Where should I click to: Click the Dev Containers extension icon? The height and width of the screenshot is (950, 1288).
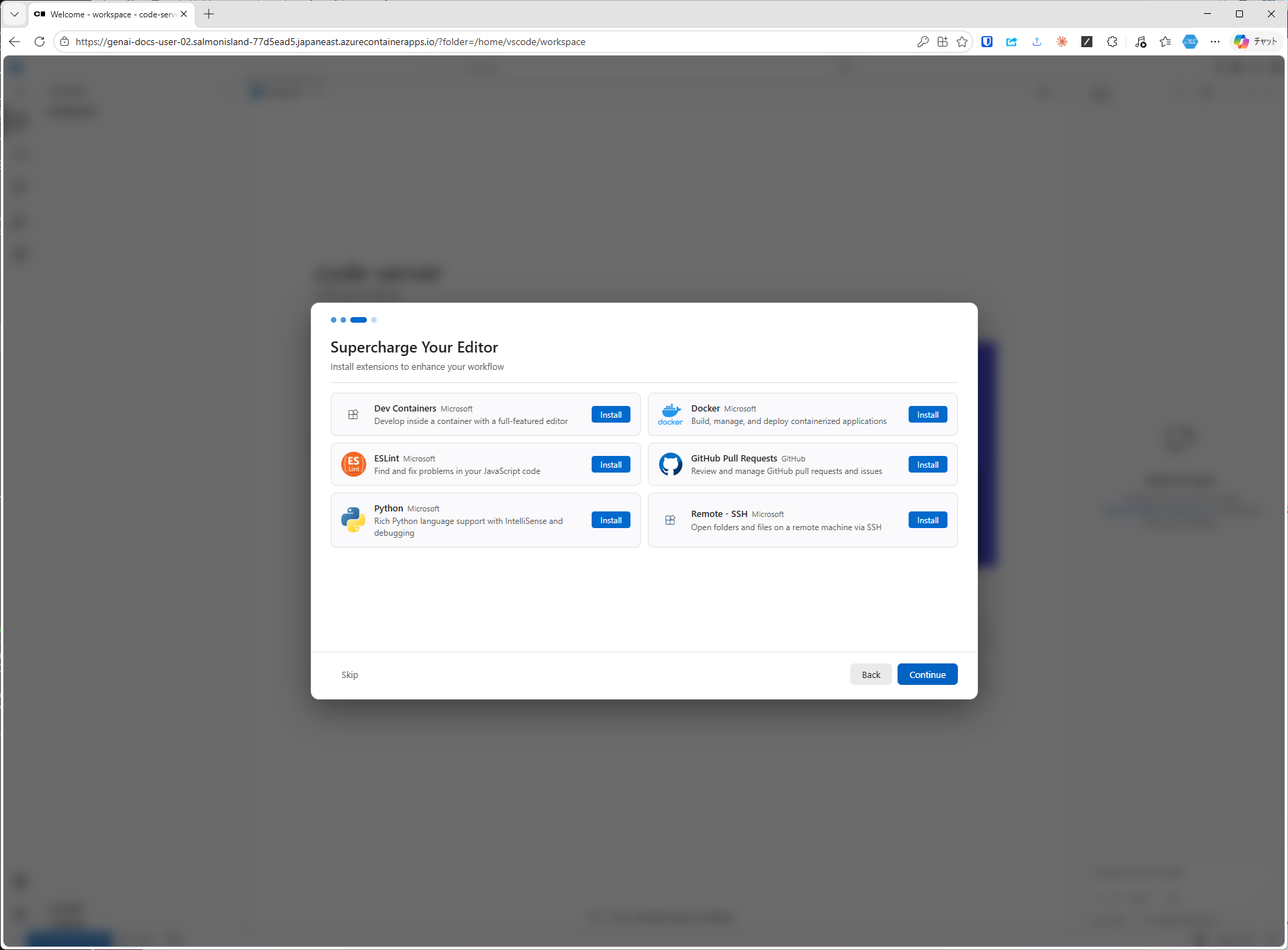tap(354, 414)
